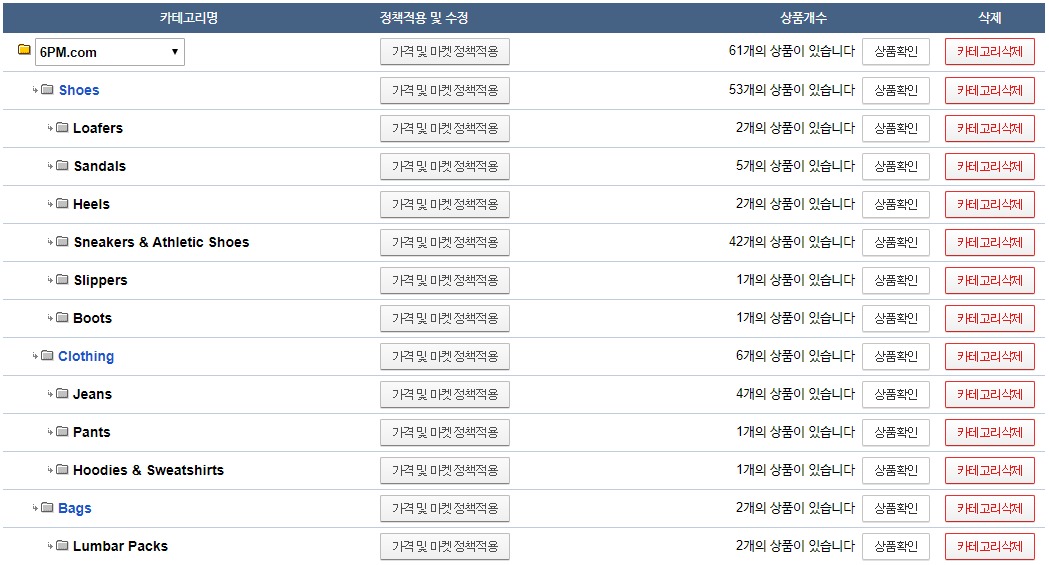Open the 6PM.com site dropdown
Image resolution: width=1049 pixels, height=565 pixels.
click(110, 52)
